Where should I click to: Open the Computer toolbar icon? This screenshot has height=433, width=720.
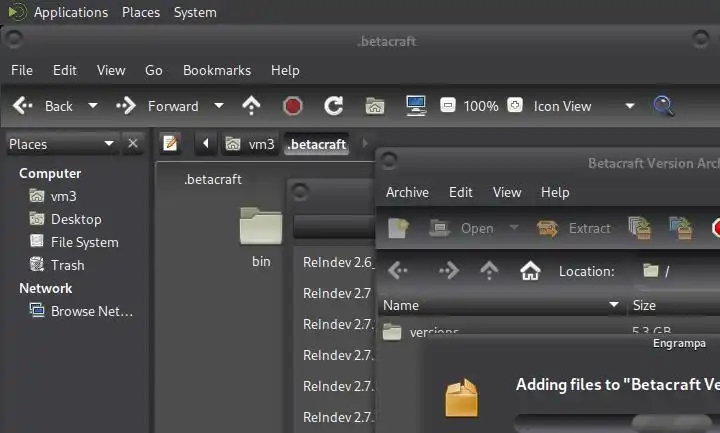point(416,106)
